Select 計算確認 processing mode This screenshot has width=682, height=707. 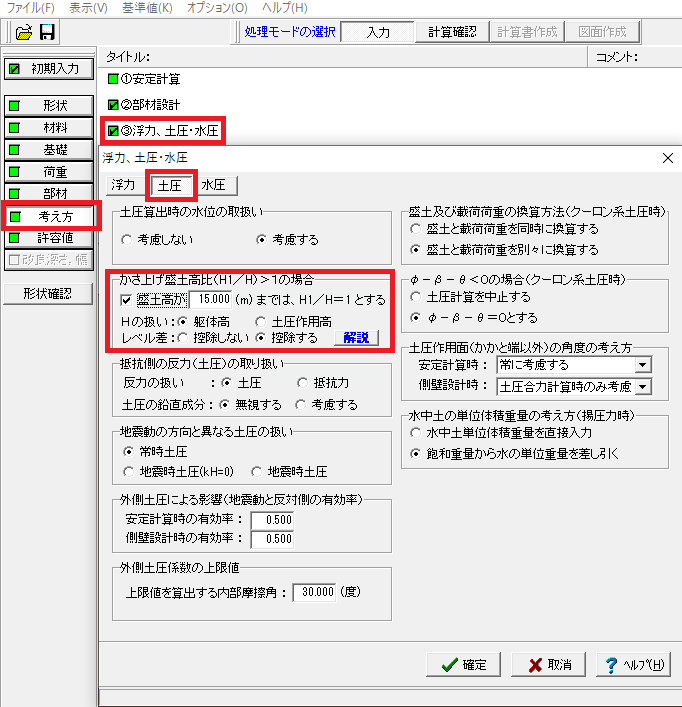click(452, 32)
